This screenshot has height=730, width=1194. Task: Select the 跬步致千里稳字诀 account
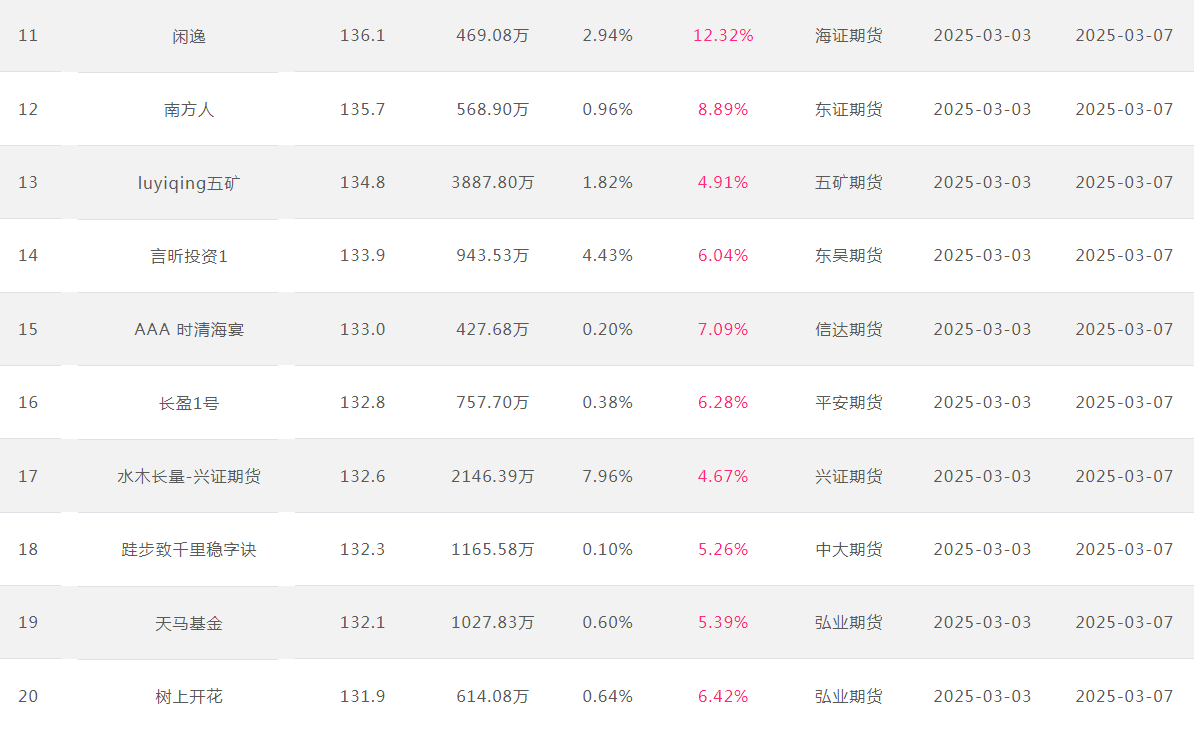[189, 550]
